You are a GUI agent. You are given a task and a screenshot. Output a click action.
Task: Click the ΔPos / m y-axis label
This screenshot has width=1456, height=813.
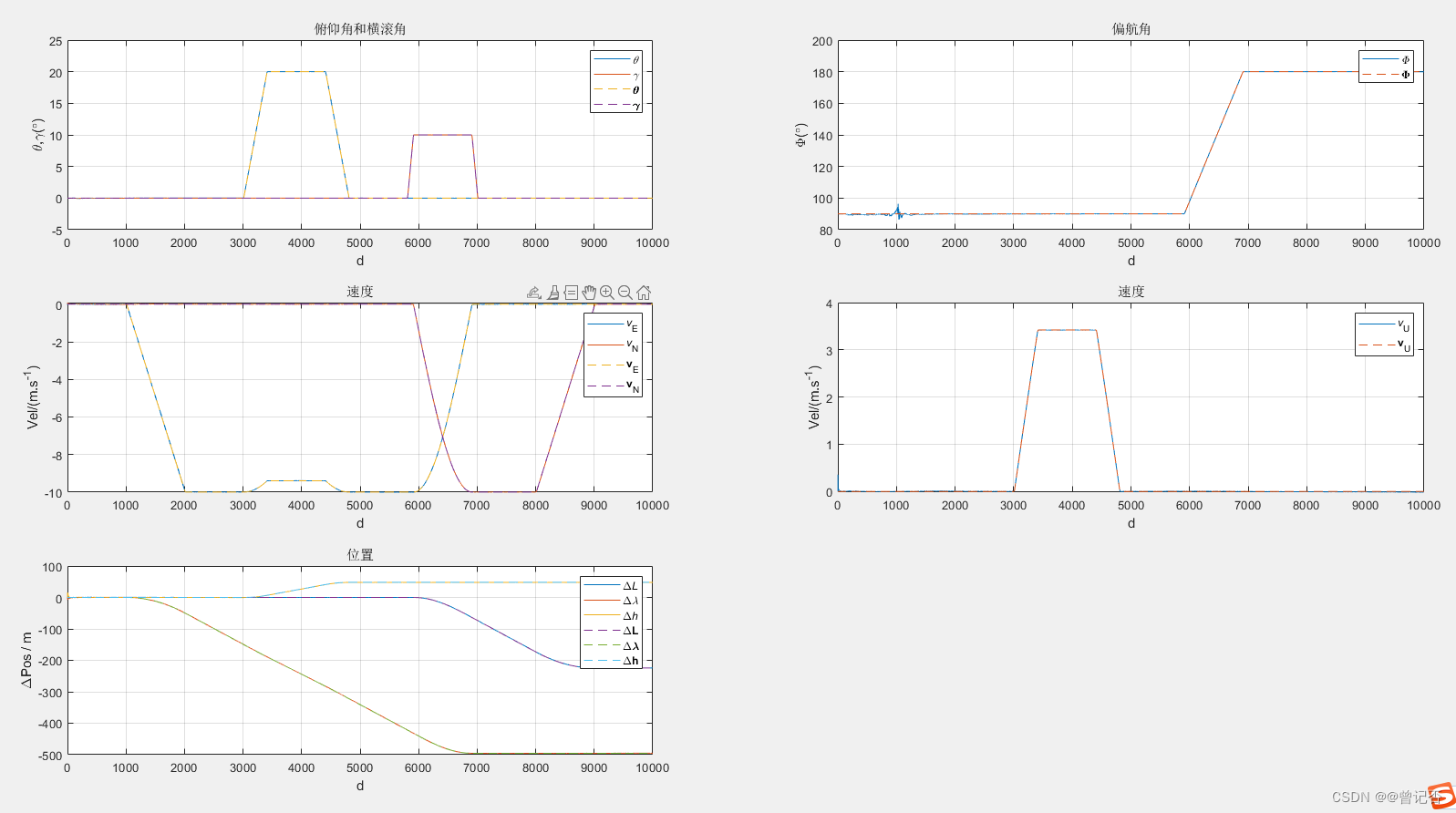(26, 660)
